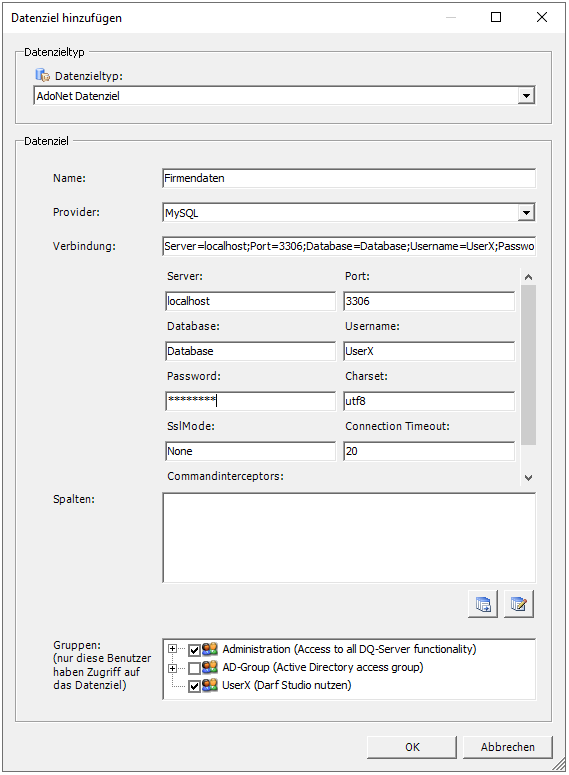Uncheck the Administration group checkbox

194,650
